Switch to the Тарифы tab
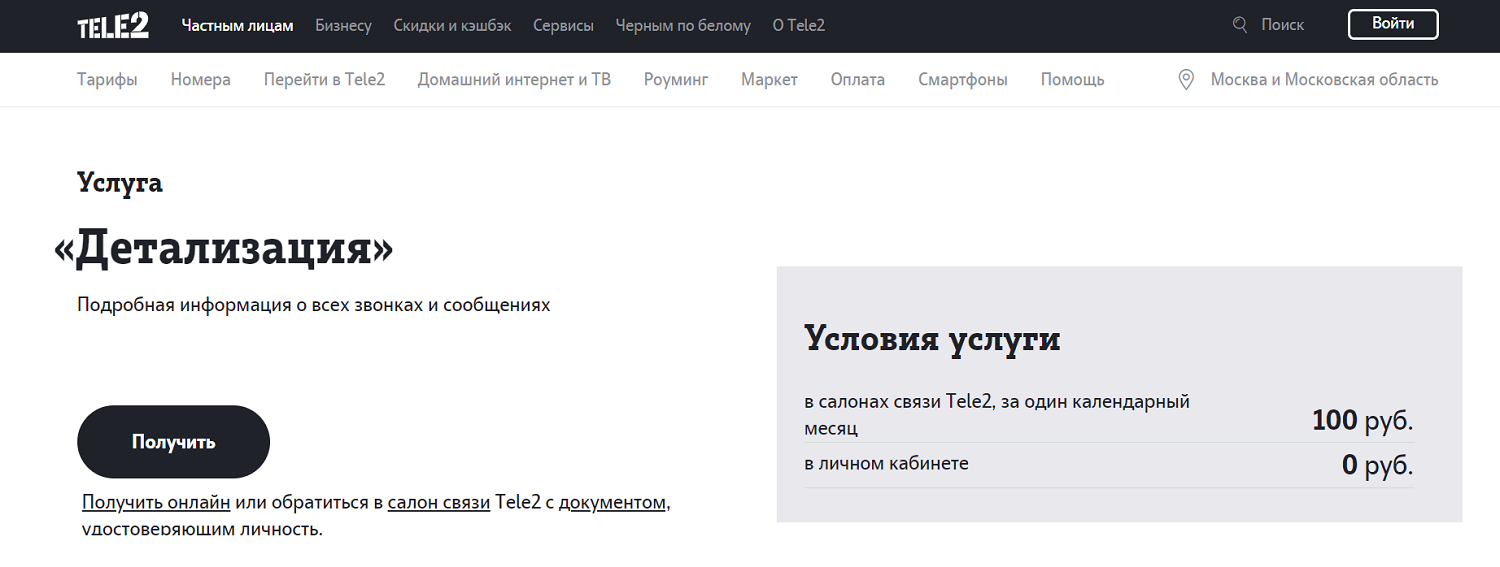Image resolution: width=1500 pixels, height=567 pixels. click(x=107, y=80)
